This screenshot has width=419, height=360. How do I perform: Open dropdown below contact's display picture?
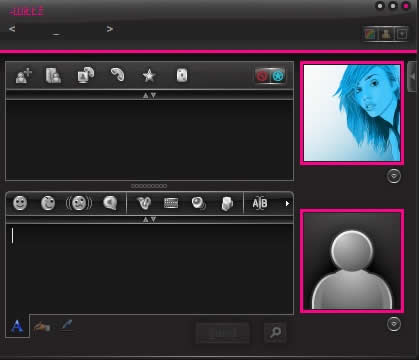pos(394,176)
